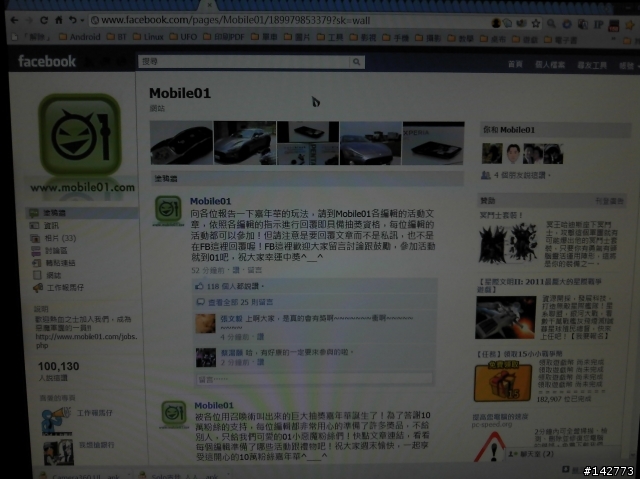Open first black car photo thumbnail
Image resolution: width=640 pixels, height=479 pixels.
pos(181,143)
